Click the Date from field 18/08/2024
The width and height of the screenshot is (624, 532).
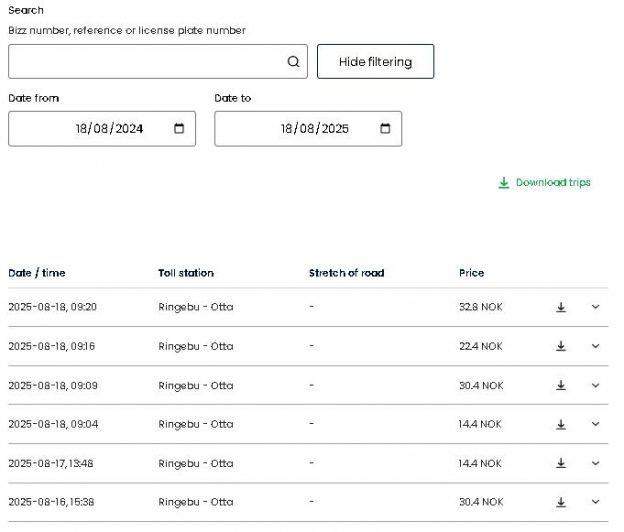102,129
